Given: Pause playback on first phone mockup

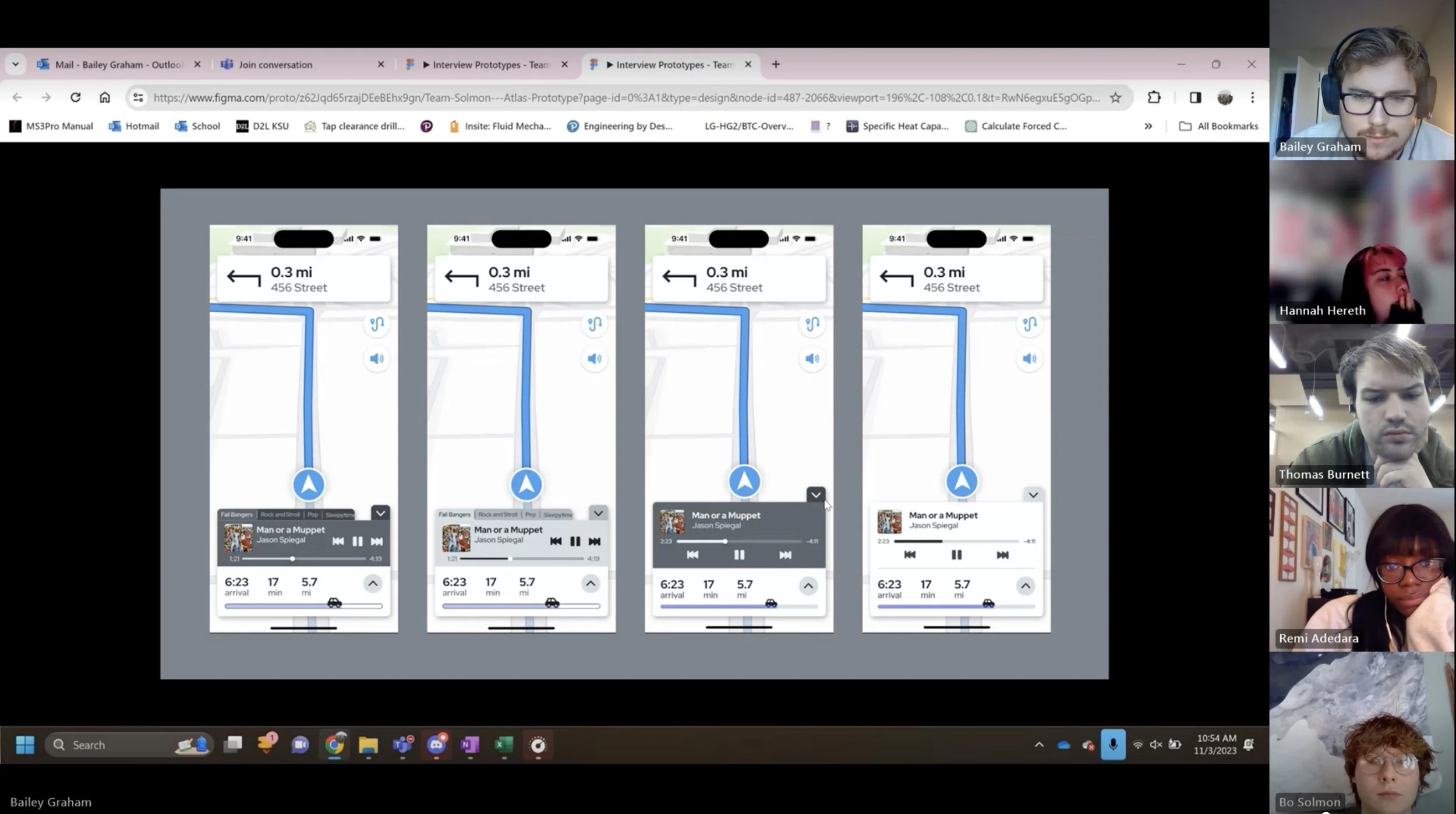Looking at the screenshot, I should (x=357, y=541).
